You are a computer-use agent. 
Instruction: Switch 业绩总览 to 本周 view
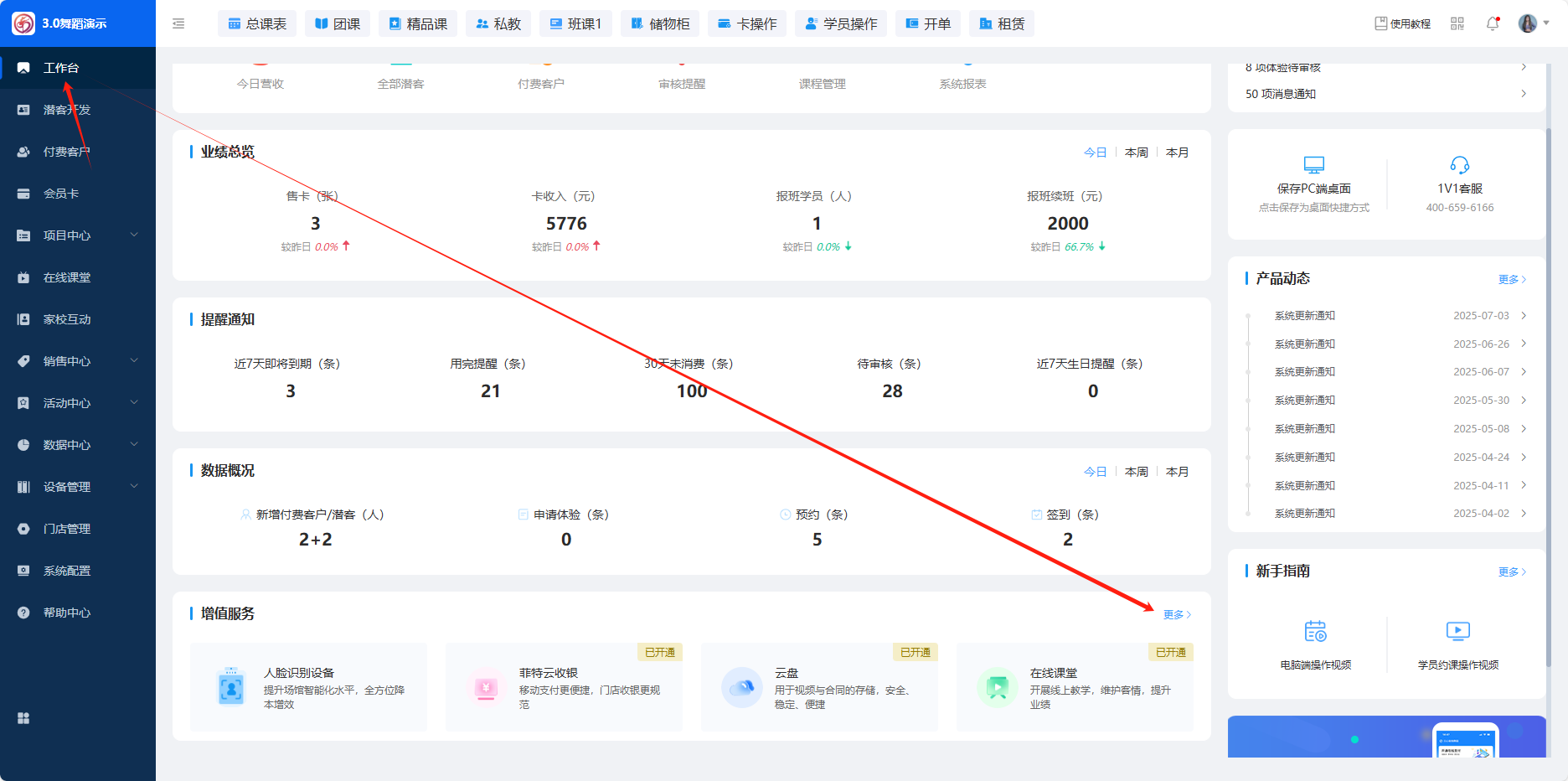(1136, 153)
